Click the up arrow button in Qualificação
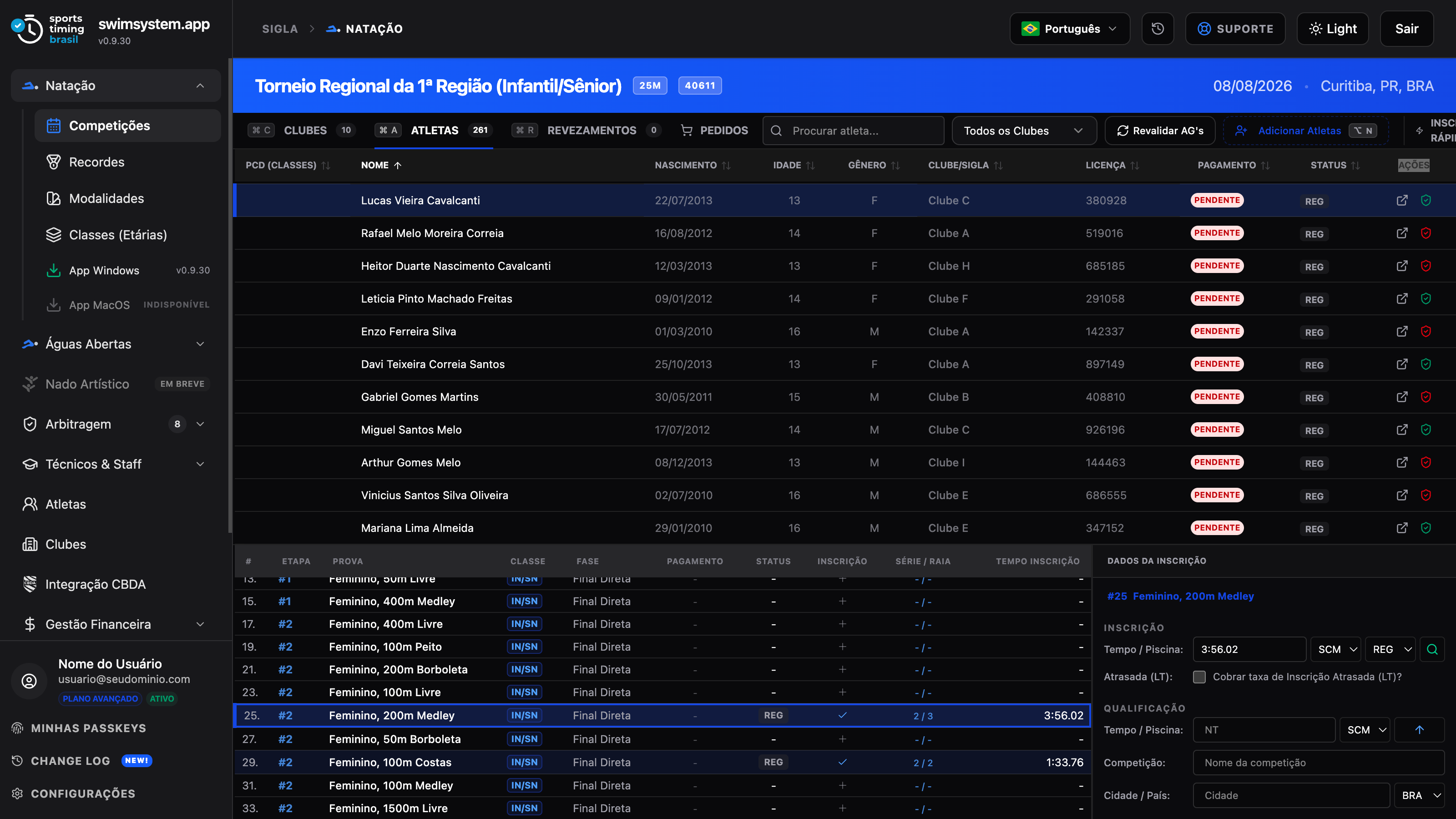Screen dimensions: 1456x819 (1419, 730)
